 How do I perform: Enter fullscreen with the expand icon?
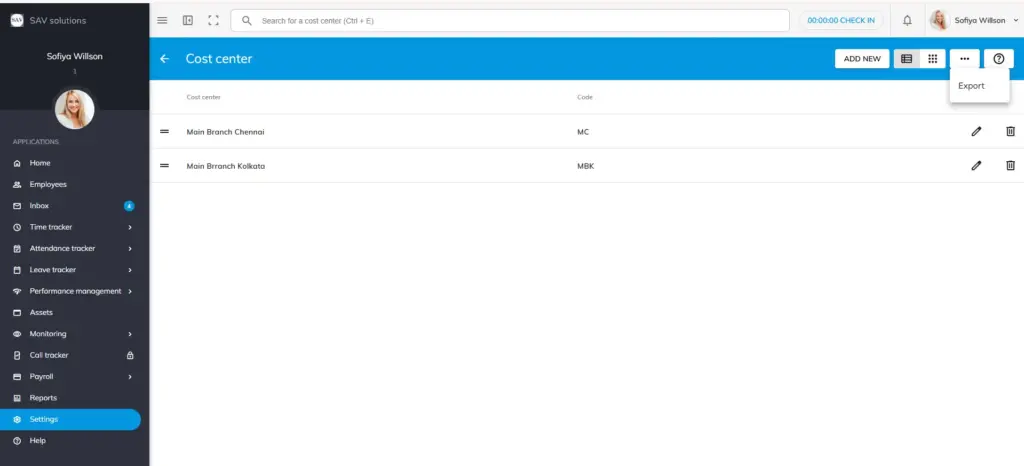tap(213, 20)
